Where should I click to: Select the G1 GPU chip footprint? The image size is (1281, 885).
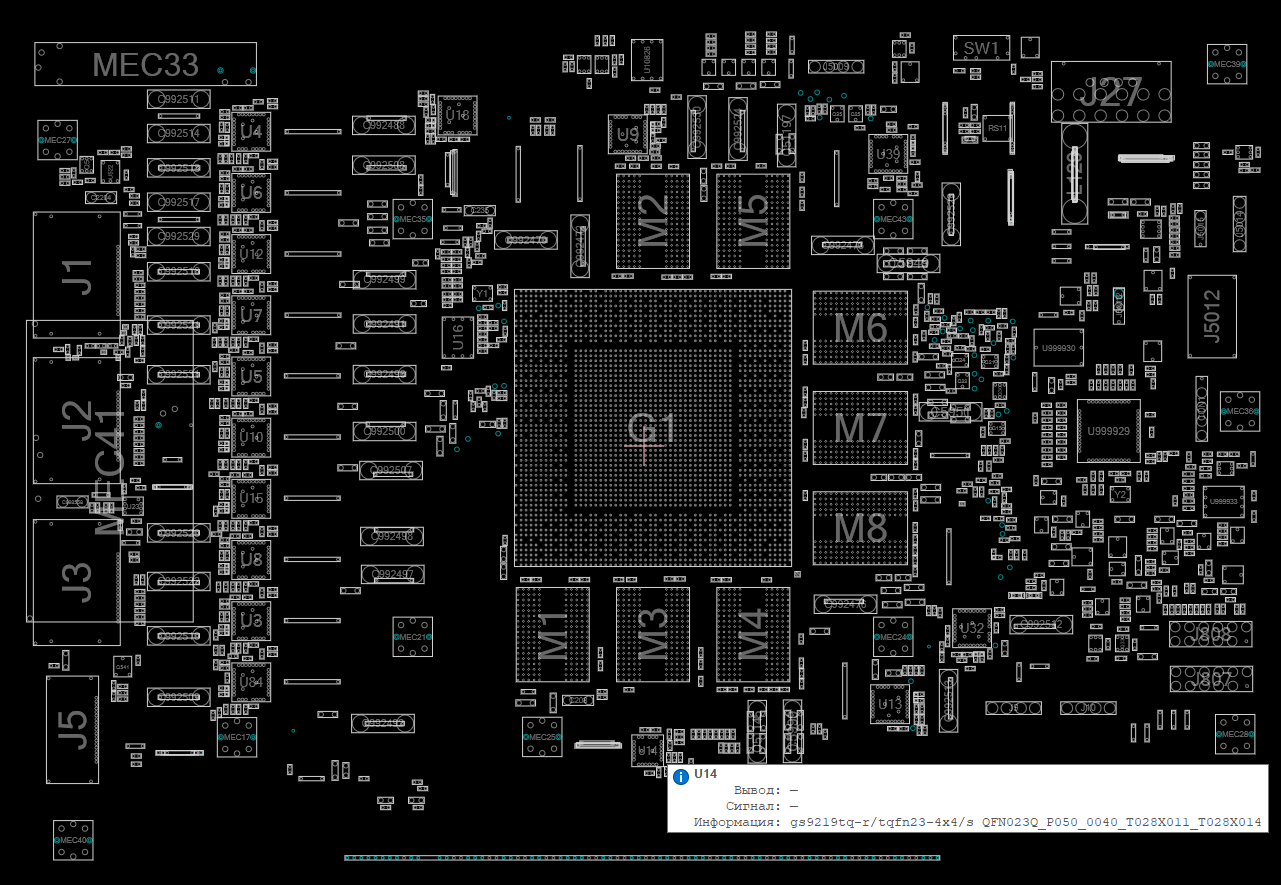tap(652, 429)
